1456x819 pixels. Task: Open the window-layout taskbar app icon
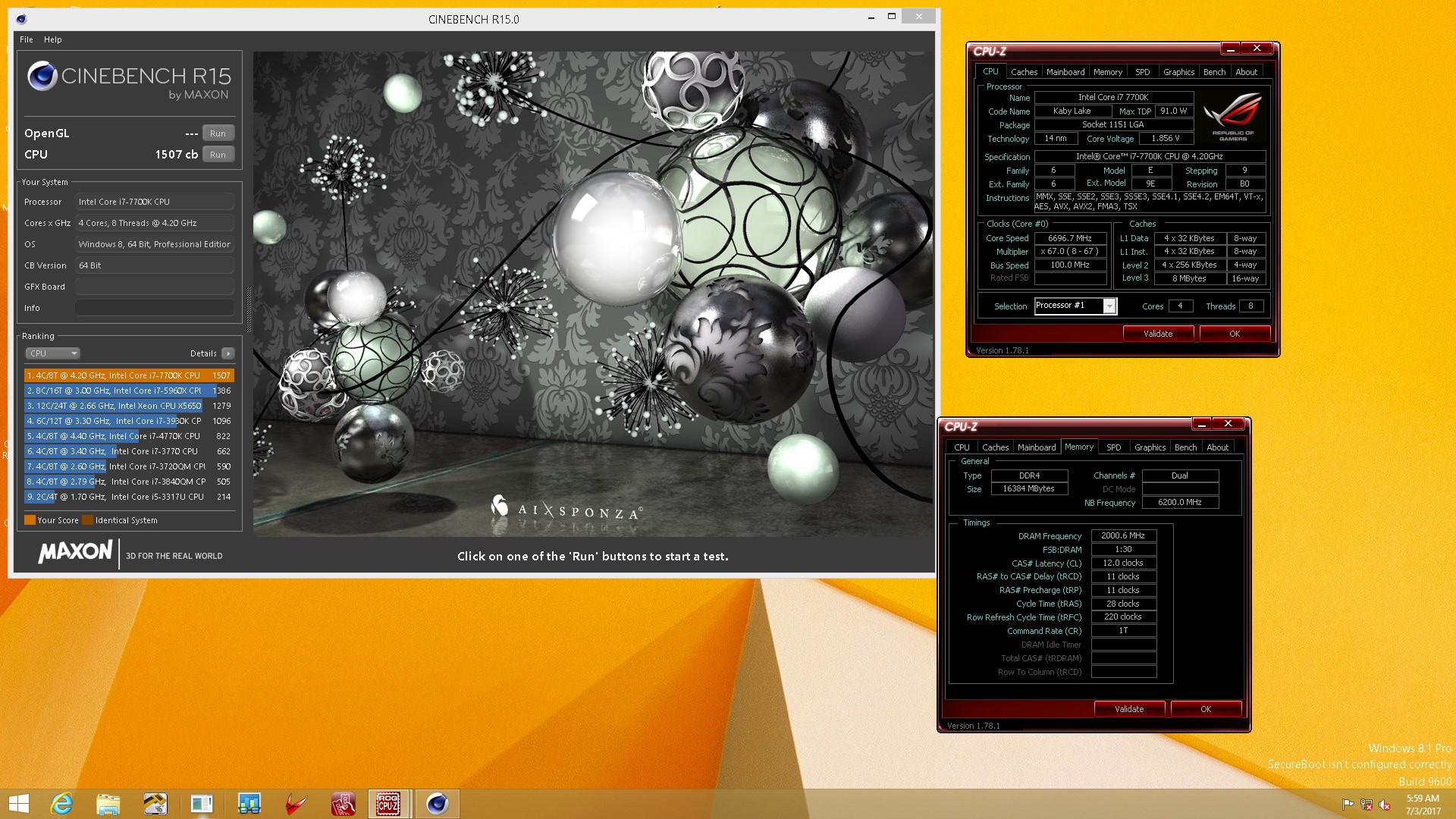202,804
